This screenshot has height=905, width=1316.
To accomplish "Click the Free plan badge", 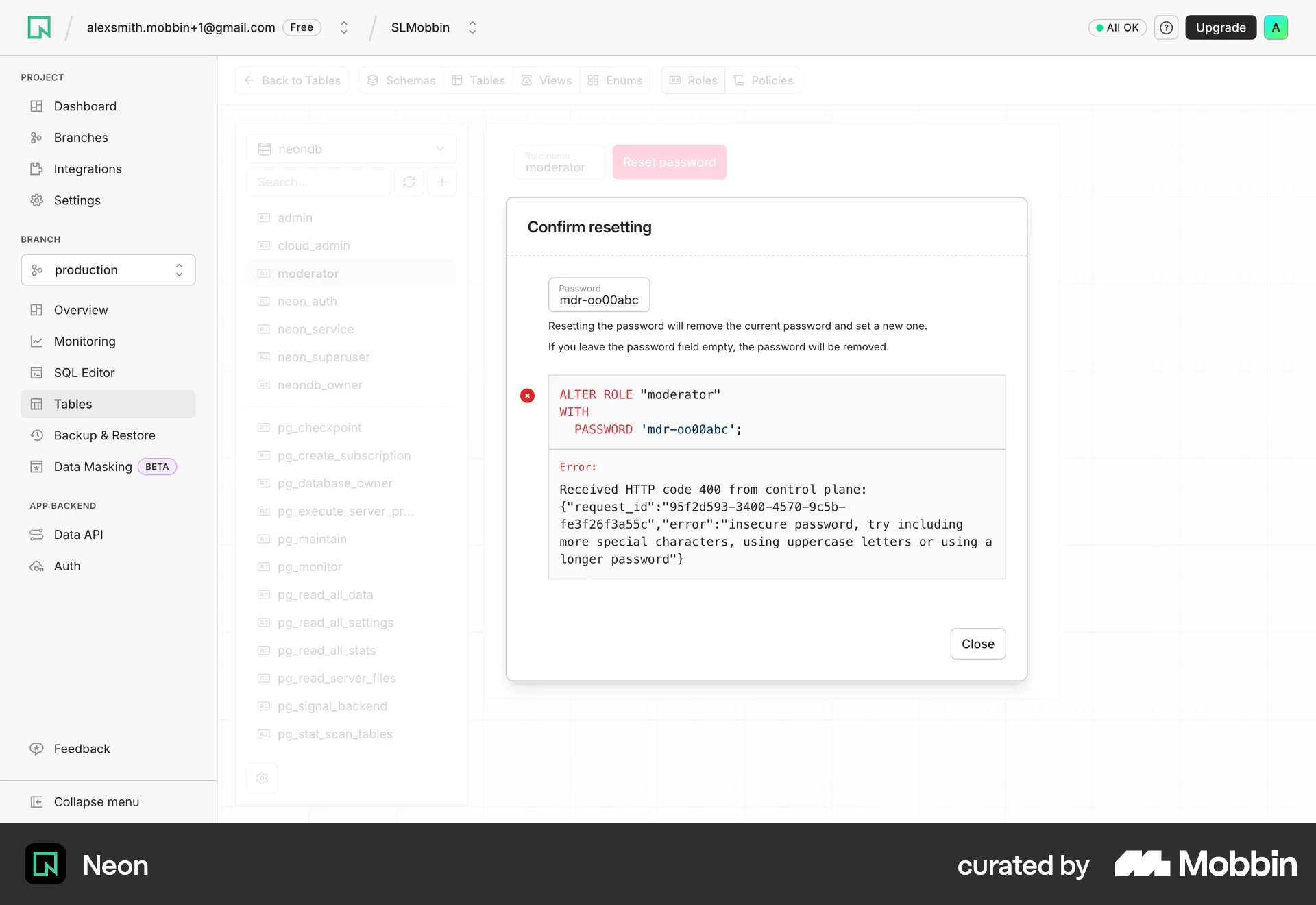I will [302, 27].
